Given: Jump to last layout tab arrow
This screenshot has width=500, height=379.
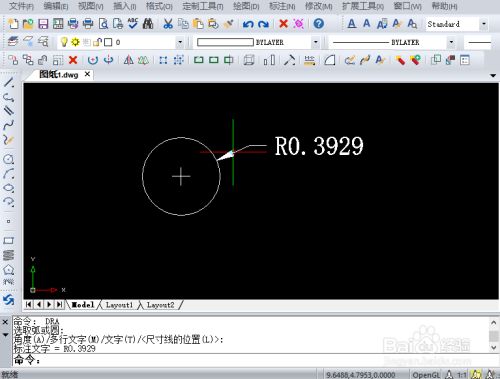Looking at the screenshot, I should pos(59,304).
